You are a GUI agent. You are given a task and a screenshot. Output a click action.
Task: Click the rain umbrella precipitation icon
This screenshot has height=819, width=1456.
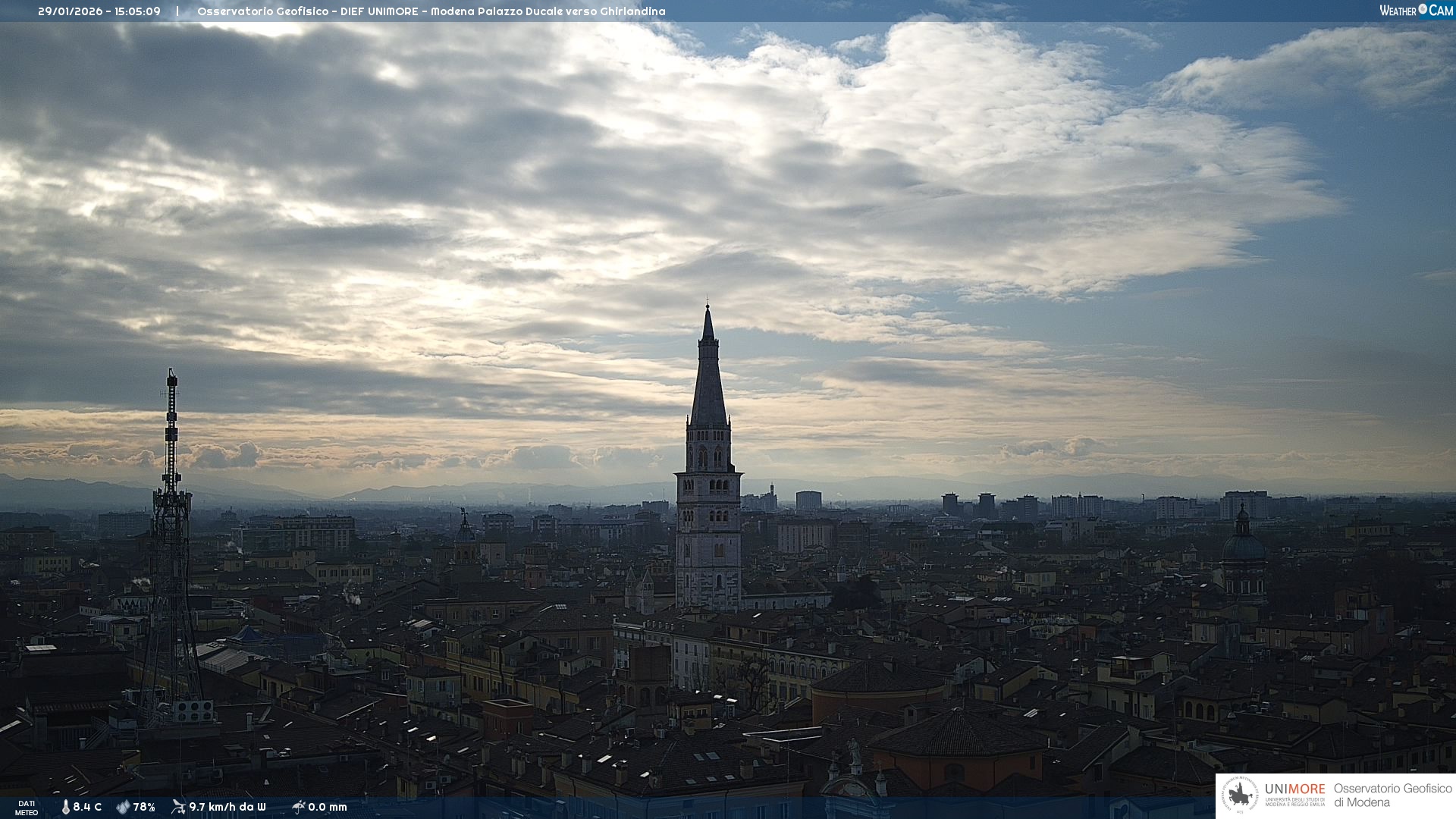coord(299,806)
